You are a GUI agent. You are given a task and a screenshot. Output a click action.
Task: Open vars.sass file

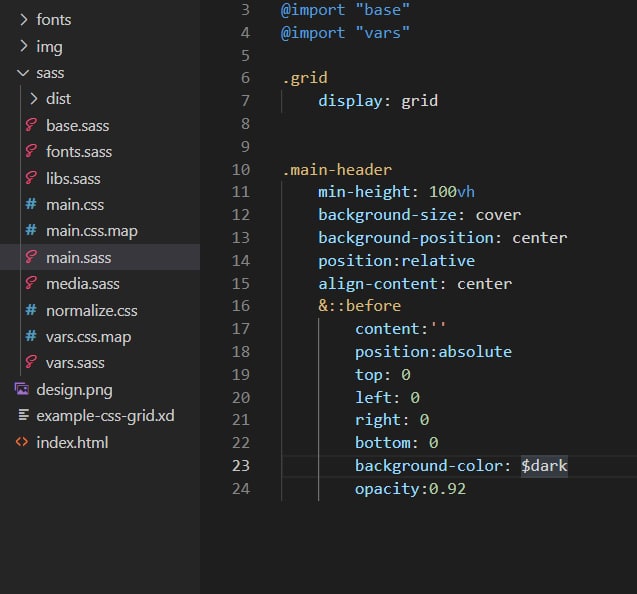point(75,362)
